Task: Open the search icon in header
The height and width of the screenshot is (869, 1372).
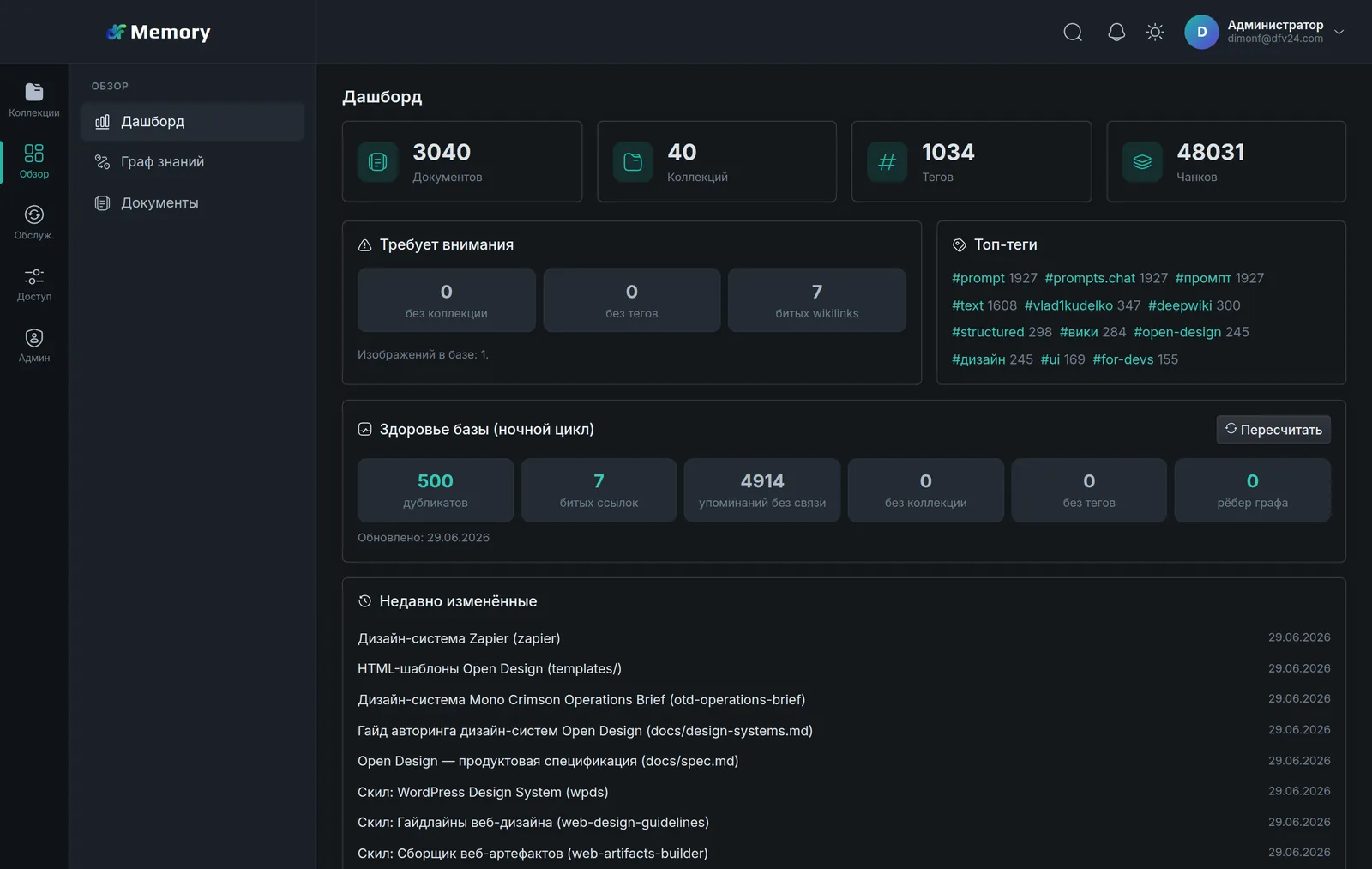Action: (1073, 33)
